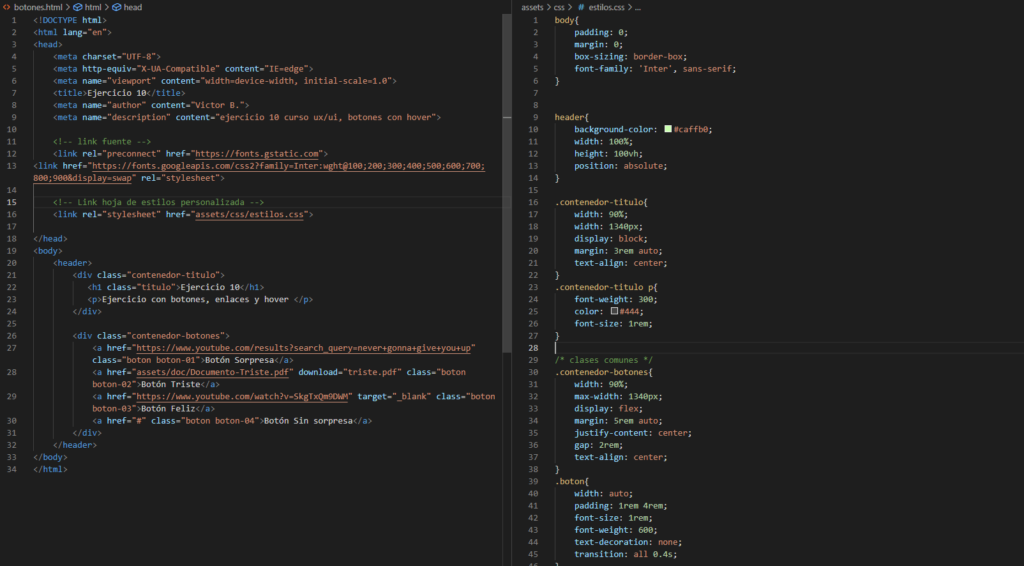The image size is (1024, 566).
Task: Open the #caffb0 color swatch picker
Action: (668, 129)
